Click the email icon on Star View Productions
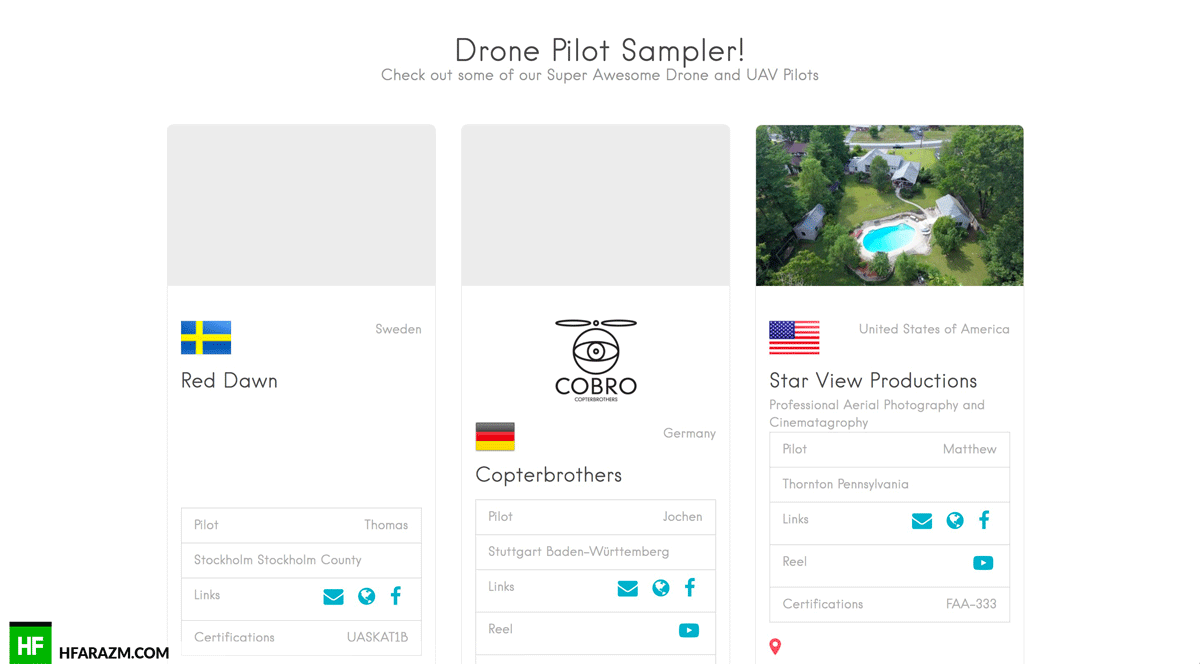Screen dimensions: 1200x664 point(921,521)
